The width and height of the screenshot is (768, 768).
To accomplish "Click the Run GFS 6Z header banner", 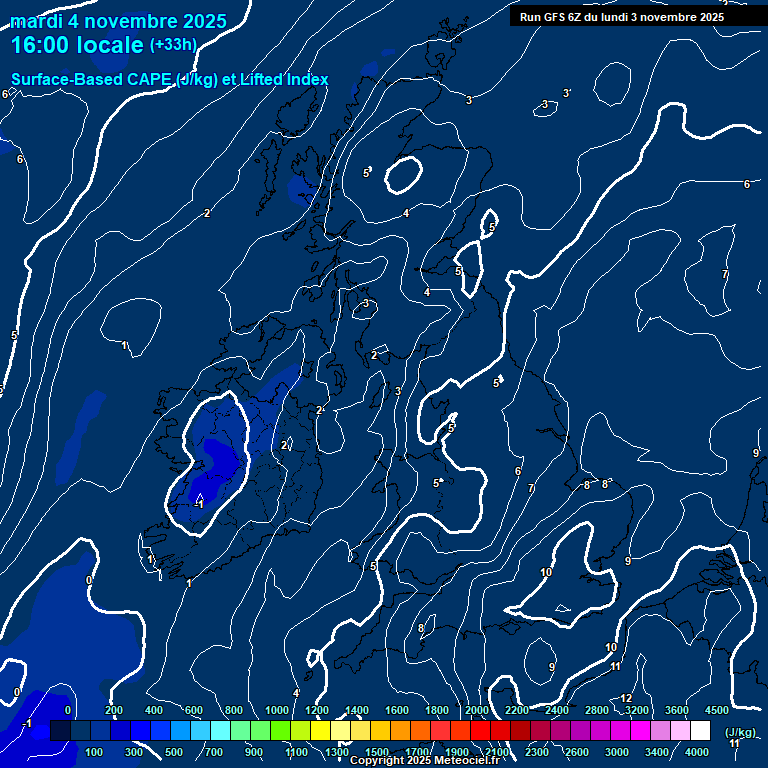I will tap(622, 16).
